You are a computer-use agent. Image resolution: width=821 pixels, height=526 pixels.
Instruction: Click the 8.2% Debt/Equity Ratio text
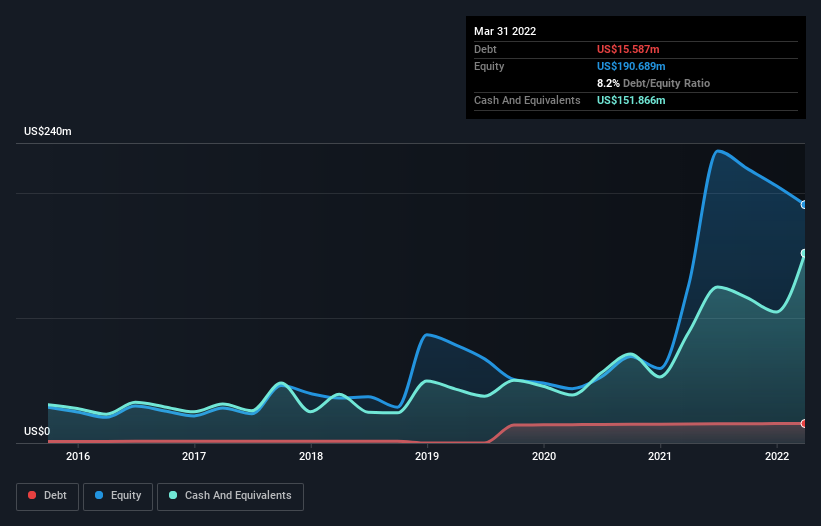tap(653, 83)
